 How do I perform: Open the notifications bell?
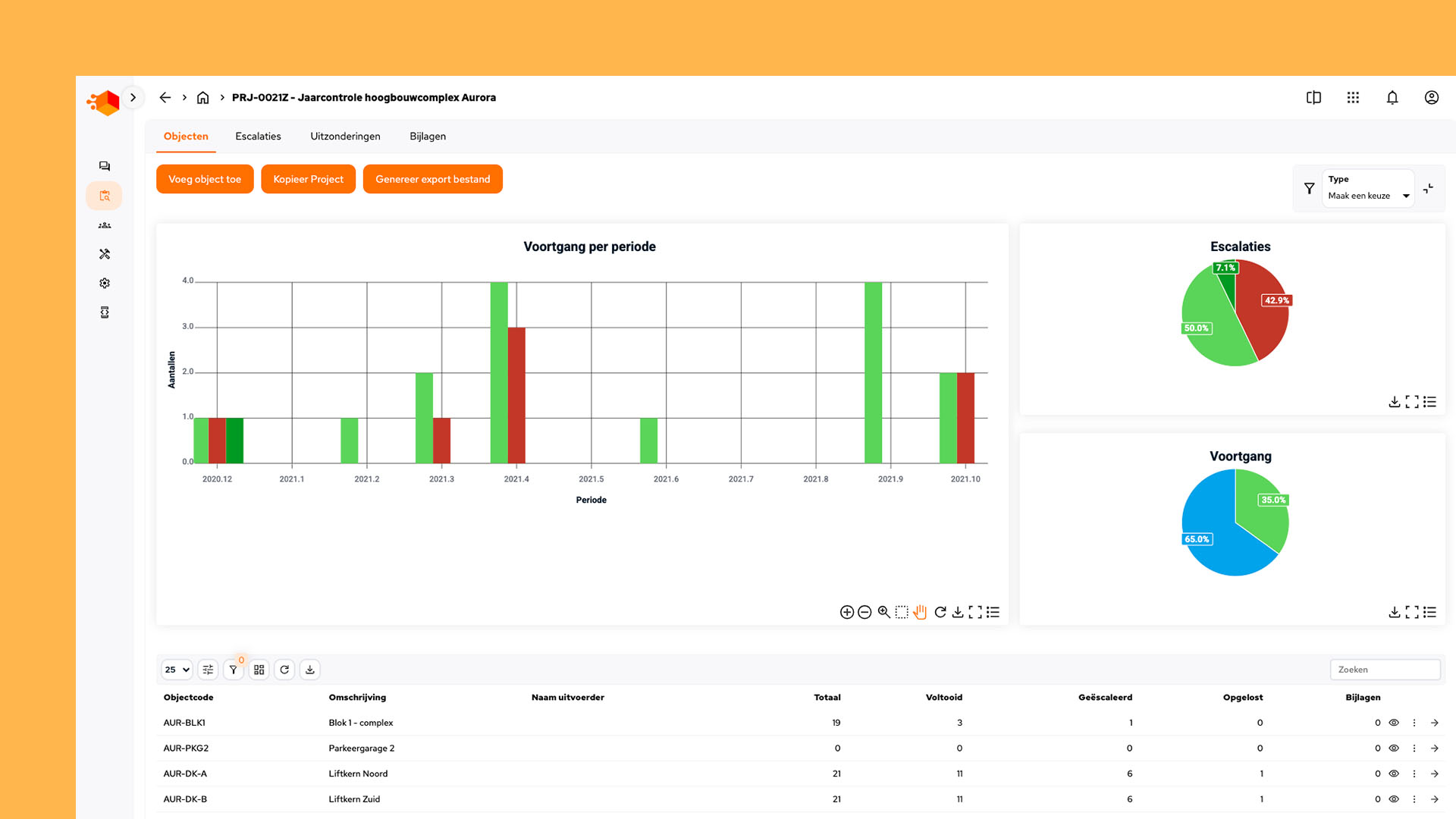pyautogui.click(x=1392, y=98)
